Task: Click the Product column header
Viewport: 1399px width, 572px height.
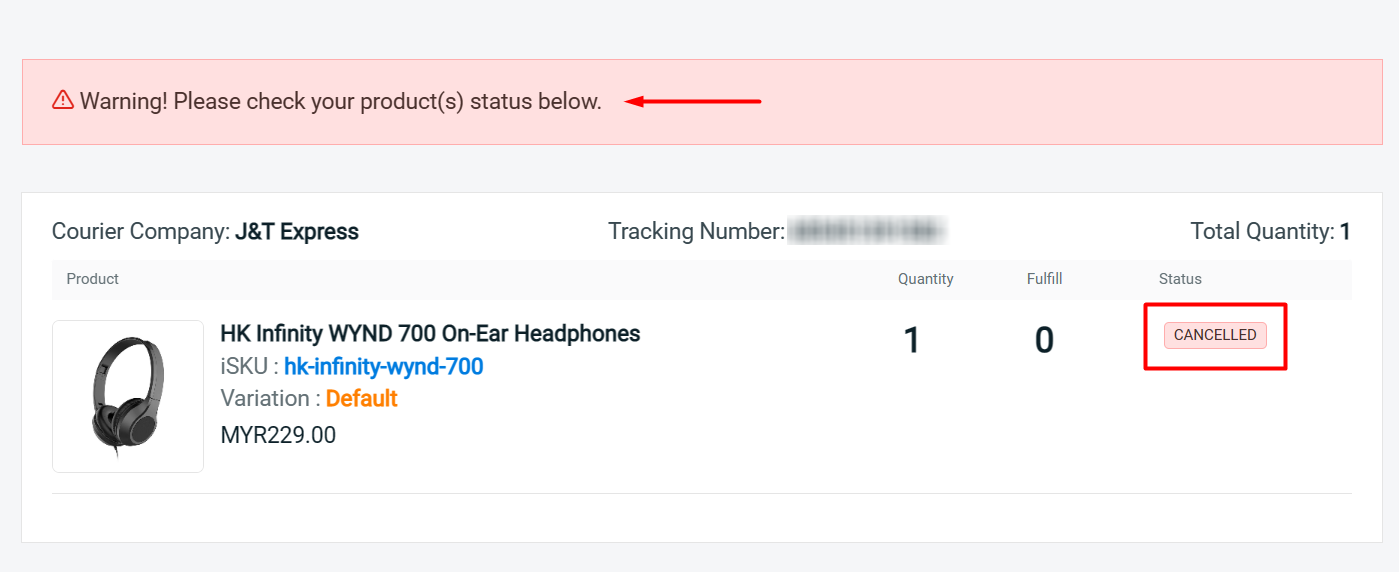Action: (x=93, y=279)
